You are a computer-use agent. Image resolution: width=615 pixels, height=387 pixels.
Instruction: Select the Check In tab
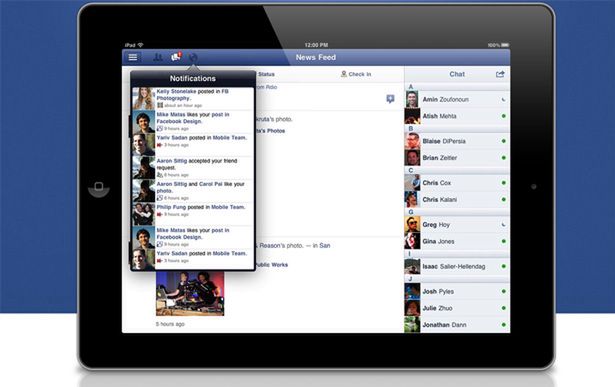coord(356,74)
